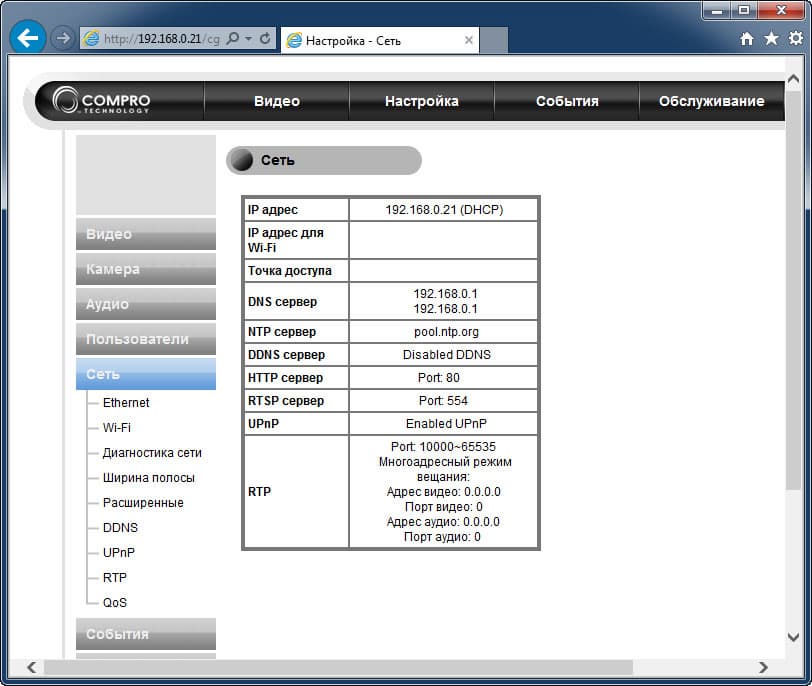812x686 pixels.
Task: Click the 'IP адрес для Wi-Fi' label
Action: pyautogui.click(x=285, y=240)
